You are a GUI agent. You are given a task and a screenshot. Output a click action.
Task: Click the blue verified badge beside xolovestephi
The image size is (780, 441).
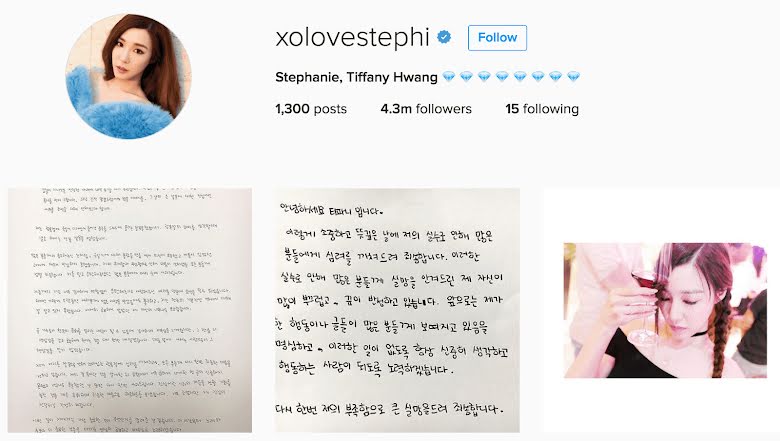pyautogui.click(x=444, y=37)
